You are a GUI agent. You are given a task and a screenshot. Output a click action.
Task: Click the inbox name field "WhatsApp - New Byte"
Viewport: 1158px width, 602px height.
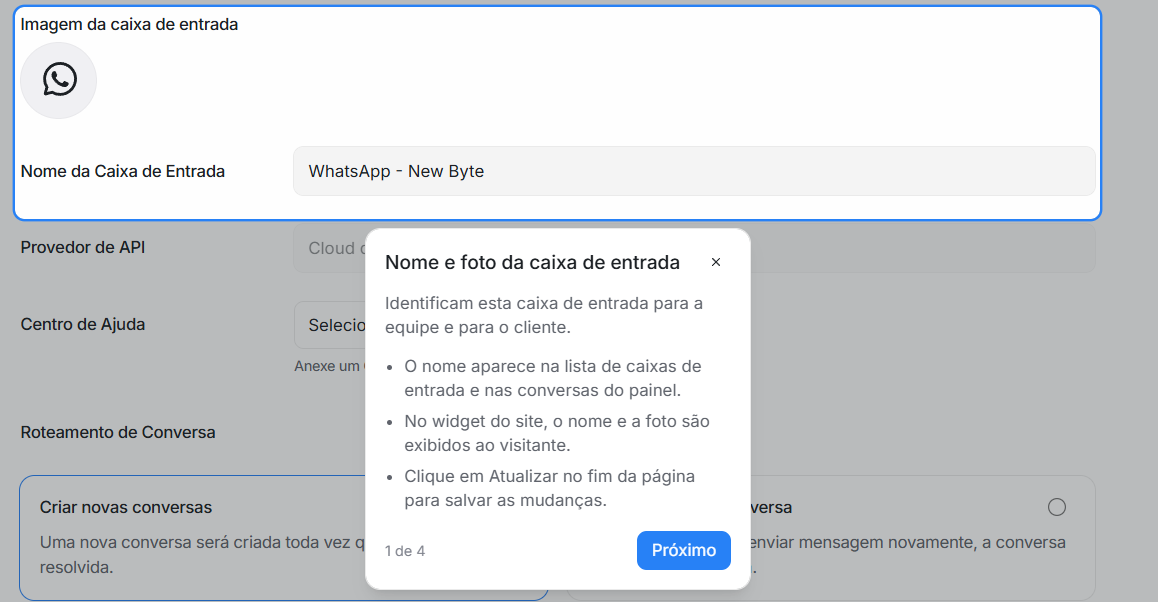click(x=693, y=171)
